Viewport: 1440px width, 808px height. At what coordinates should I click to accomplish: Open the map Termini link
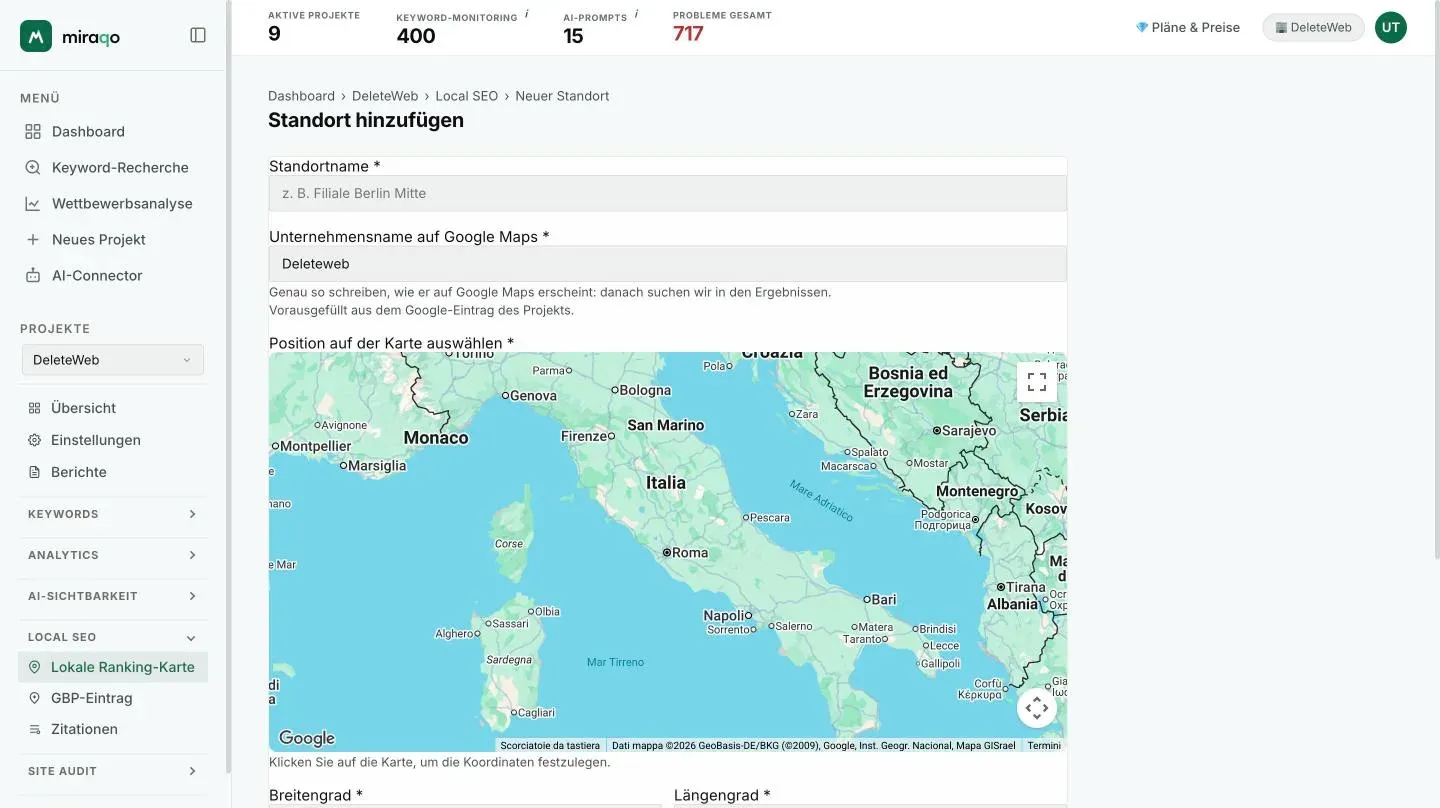pyautogui.click(x=1044, y=745)
